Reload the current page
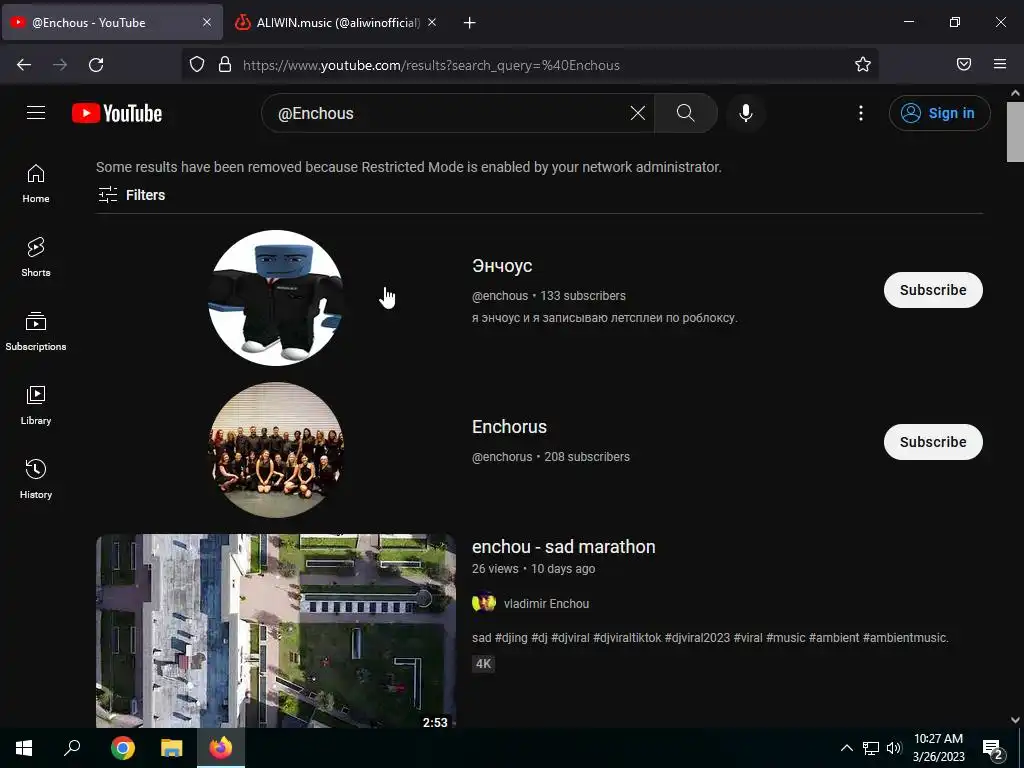1024x768 pixels. click(96, 65)
